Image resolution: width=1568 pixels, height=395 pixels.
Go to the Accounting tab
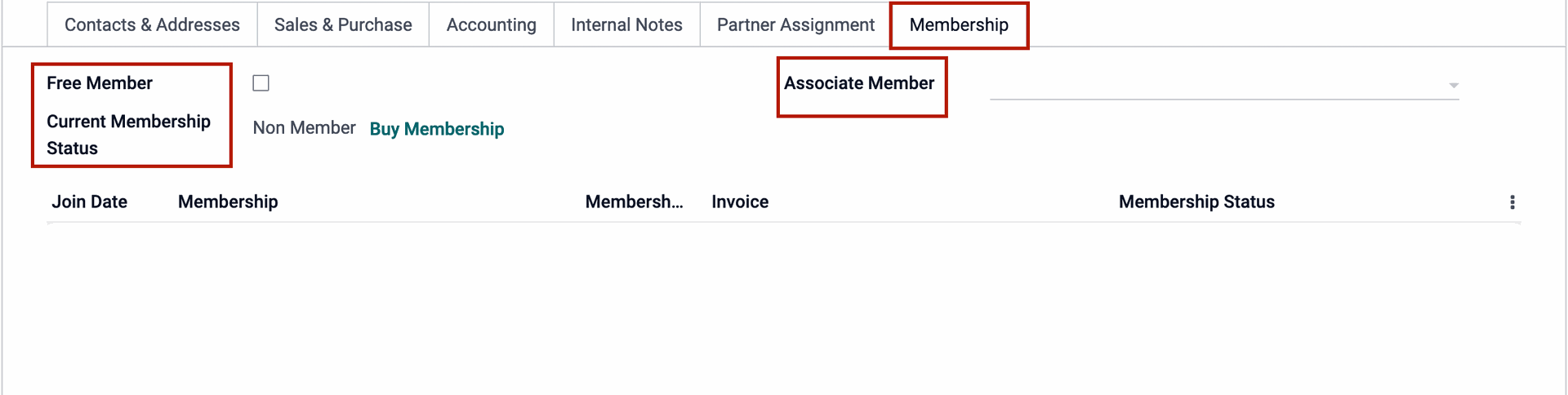tap(491, 24)
